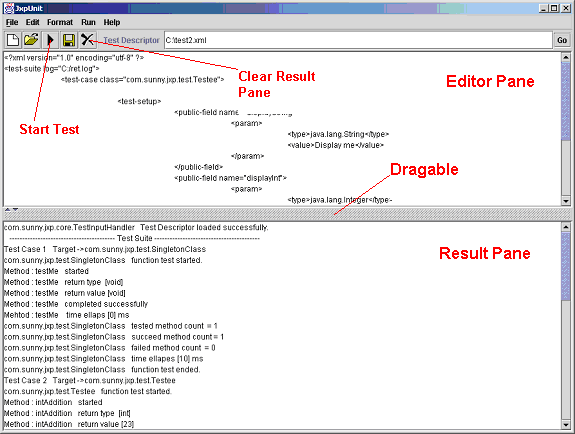Open the File menu
Viewport: 575px width, 434px height.
coord(12,22)
